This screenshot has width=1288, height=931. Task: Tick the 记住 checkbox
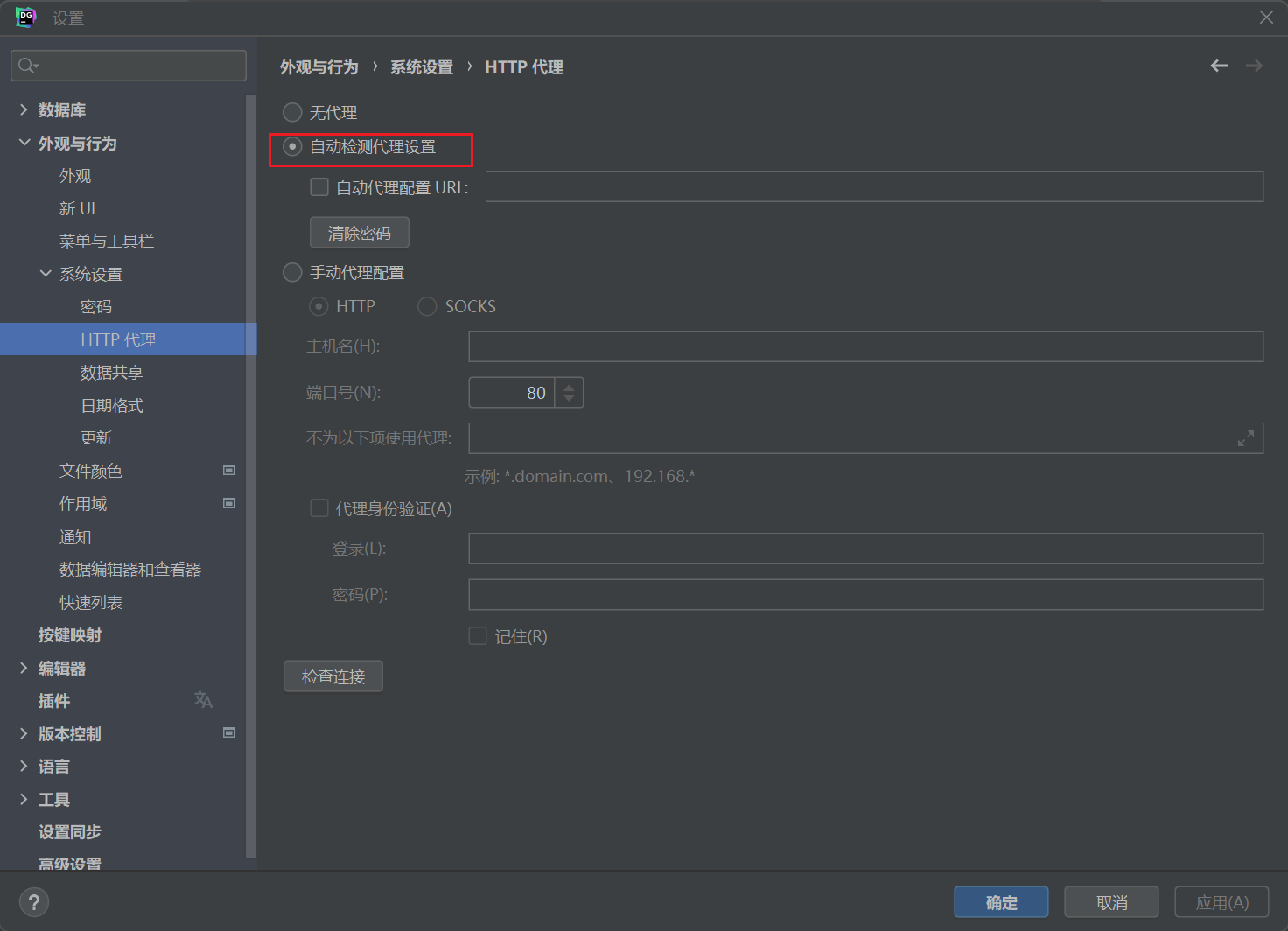[x=478, y=636]
